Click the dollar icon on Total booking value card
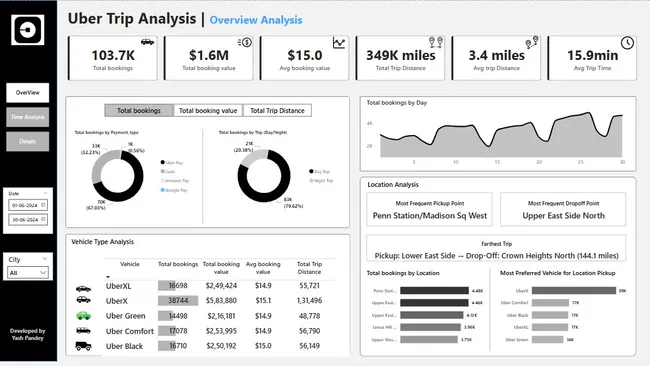The image size is (650, 366). pyautogui.click(x=245, y=42)
